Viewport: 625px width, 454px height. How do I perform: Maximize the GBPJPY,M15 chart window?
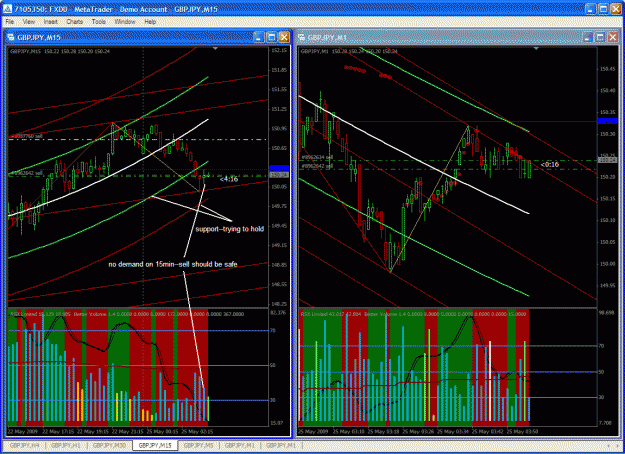click(x=271, y=37)
